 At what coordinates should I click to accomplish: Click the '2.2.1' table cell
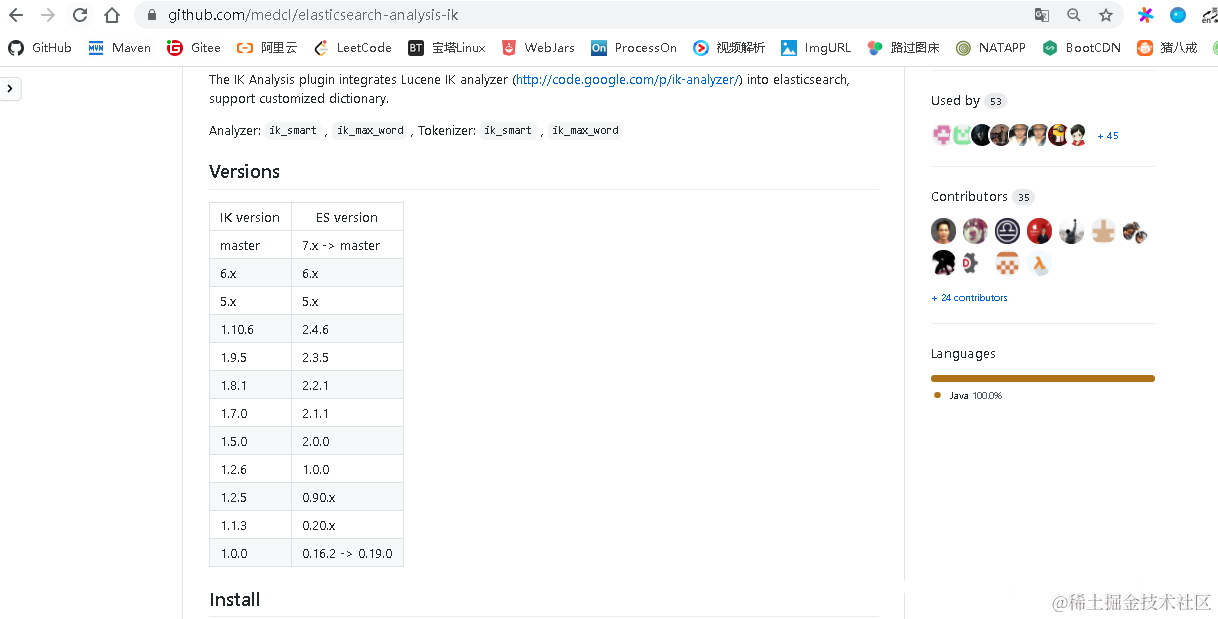click(x=347, y=385)
